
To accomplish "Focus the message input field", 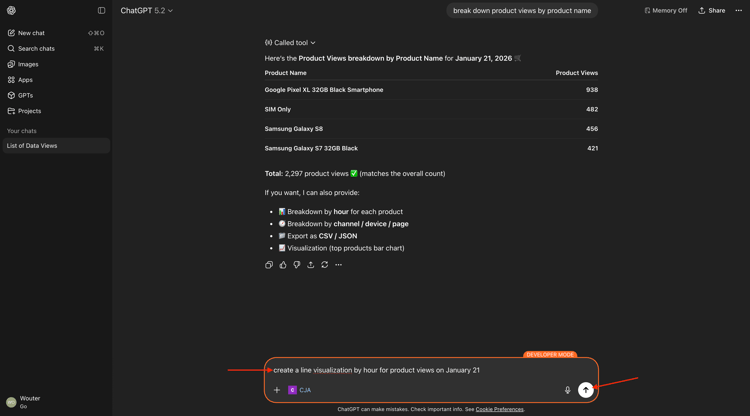I will (430, 370).
